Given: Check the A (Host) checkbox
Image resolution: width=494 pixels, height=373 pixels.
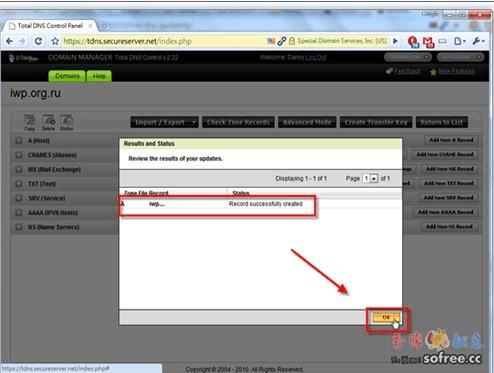Looking at the screenshot, I should tap(19, 141).
